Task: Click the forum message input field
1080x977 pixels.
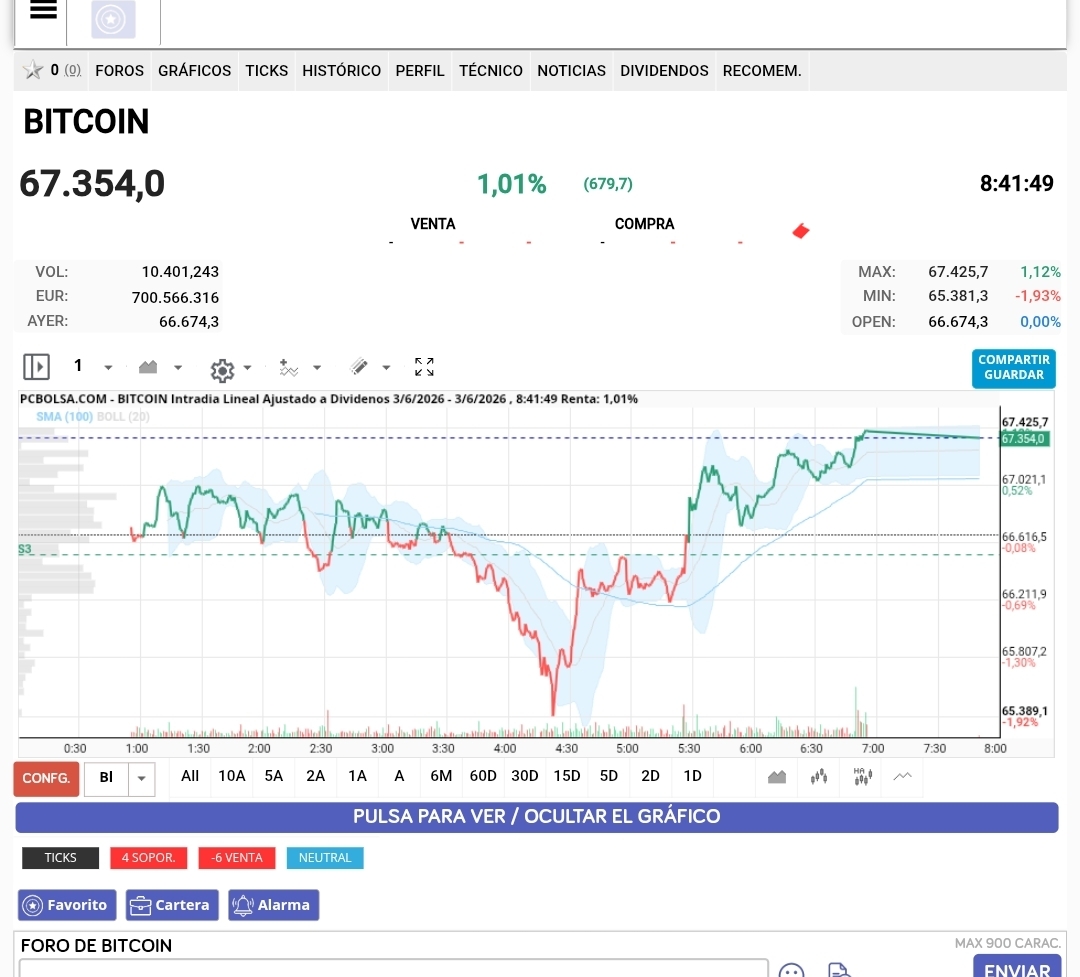Action: click(393, 967)
